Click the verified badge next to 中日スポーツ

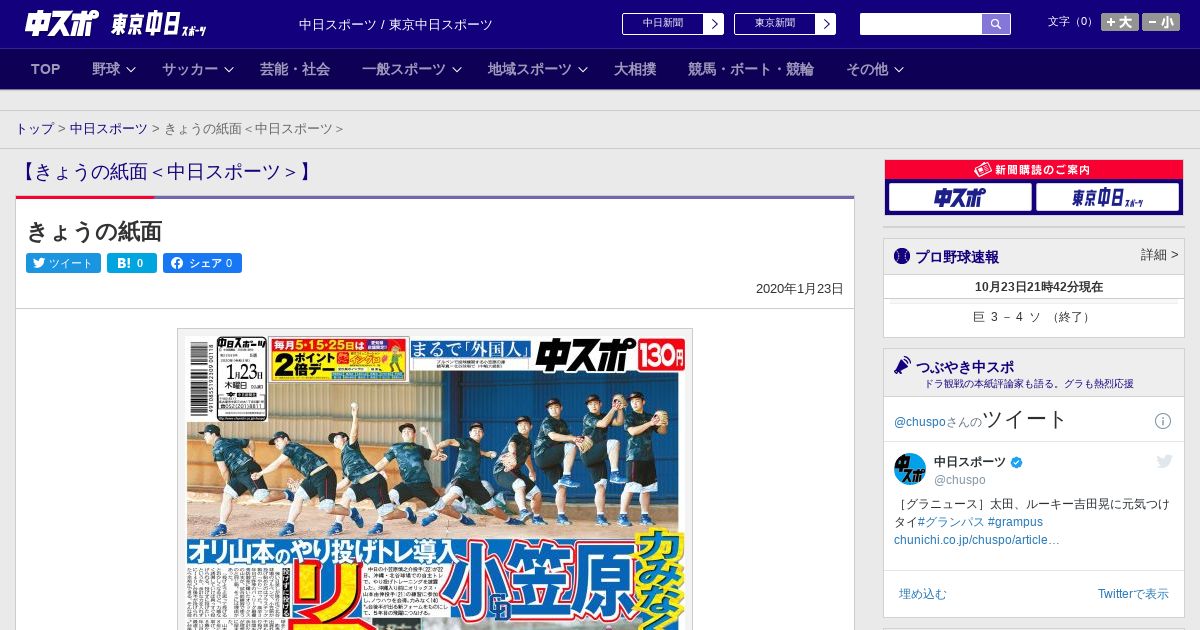[x=1017, y=462]
